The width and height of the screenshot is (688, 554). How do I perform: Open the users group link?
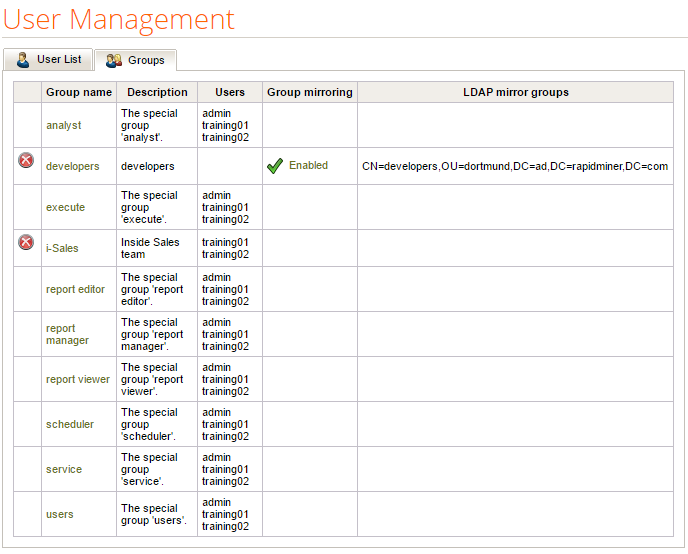60,515
